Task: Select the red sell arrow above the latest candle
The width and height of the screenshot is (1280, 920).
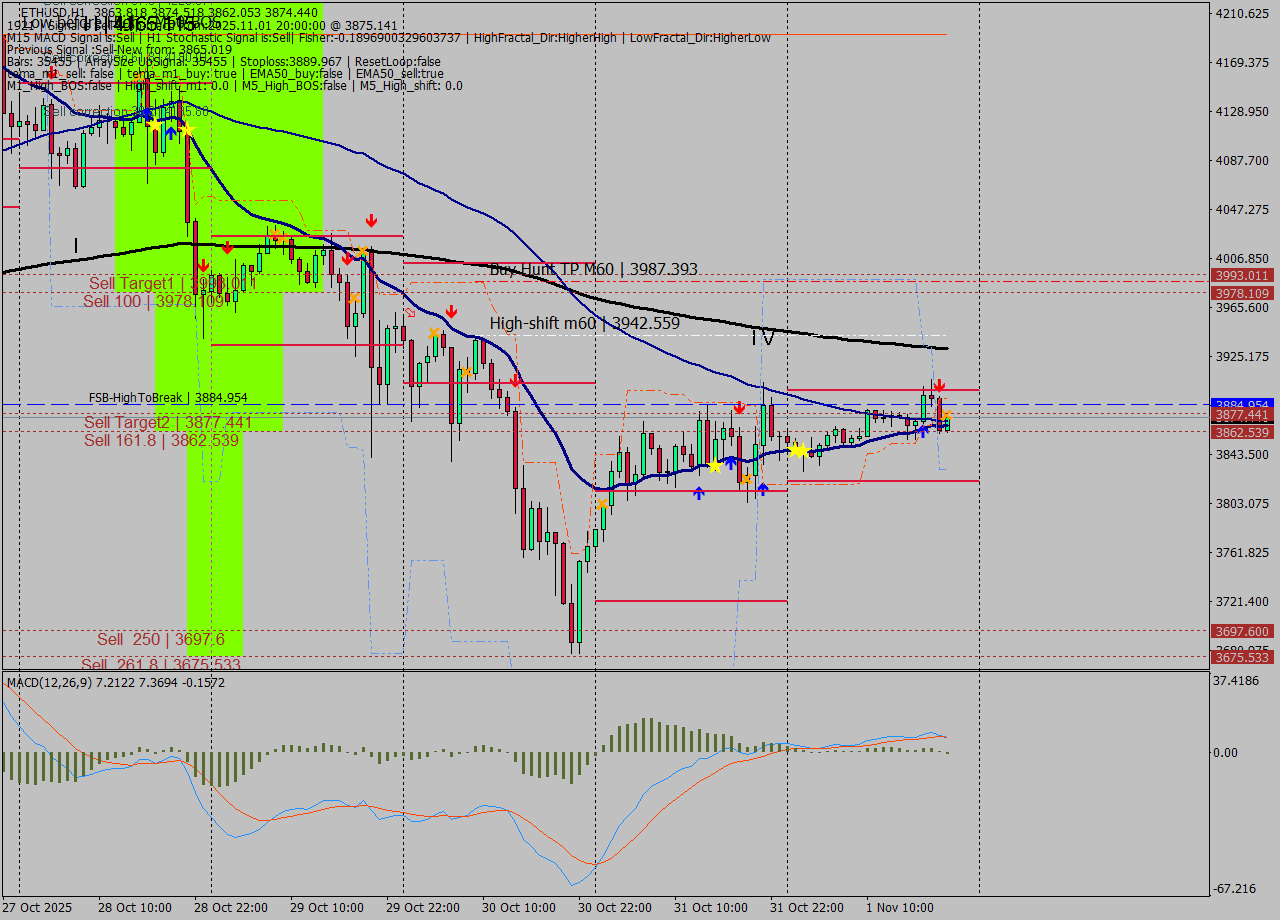Action: (x=940, y=384)
